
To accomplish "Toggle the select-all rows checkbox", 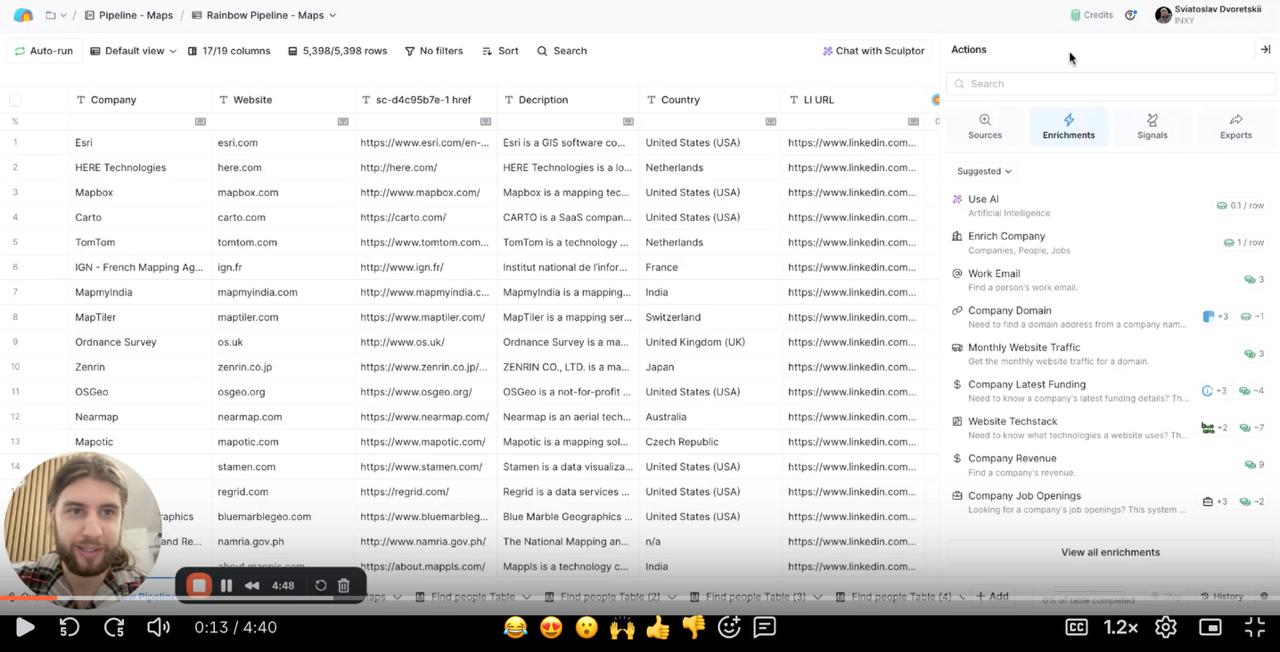I will pos(15,100).
